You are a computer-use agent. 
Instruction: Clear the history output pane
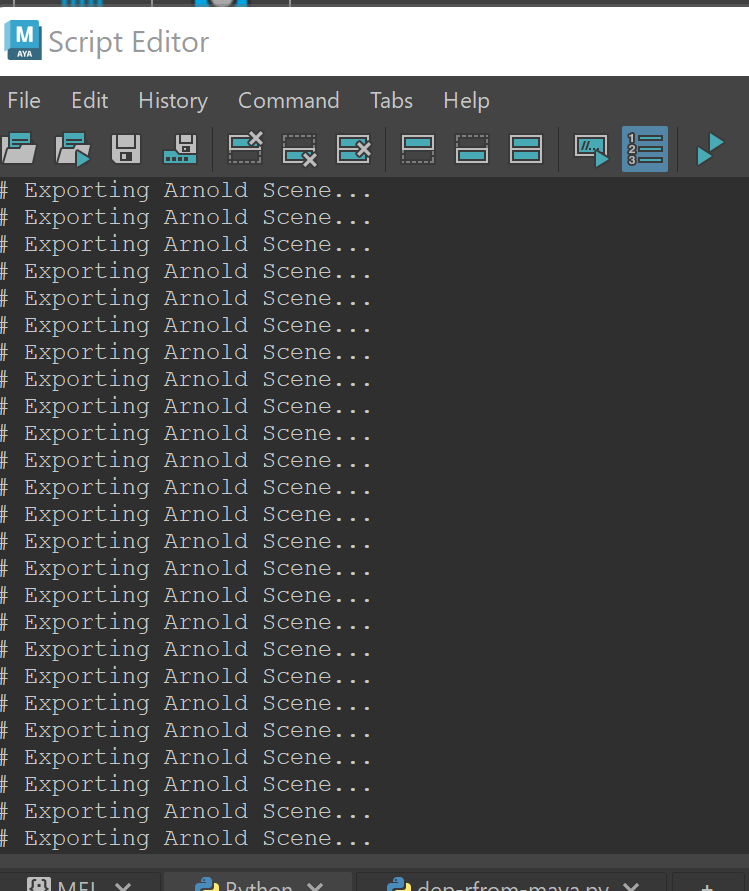point(245,148)
